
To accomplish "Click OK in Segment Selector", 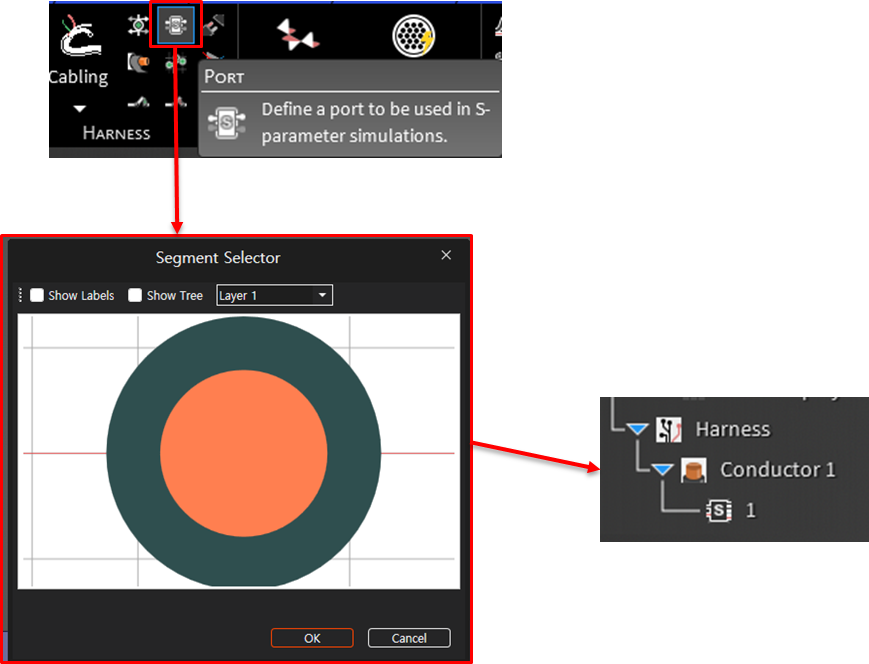I will [x=312, y=638].
